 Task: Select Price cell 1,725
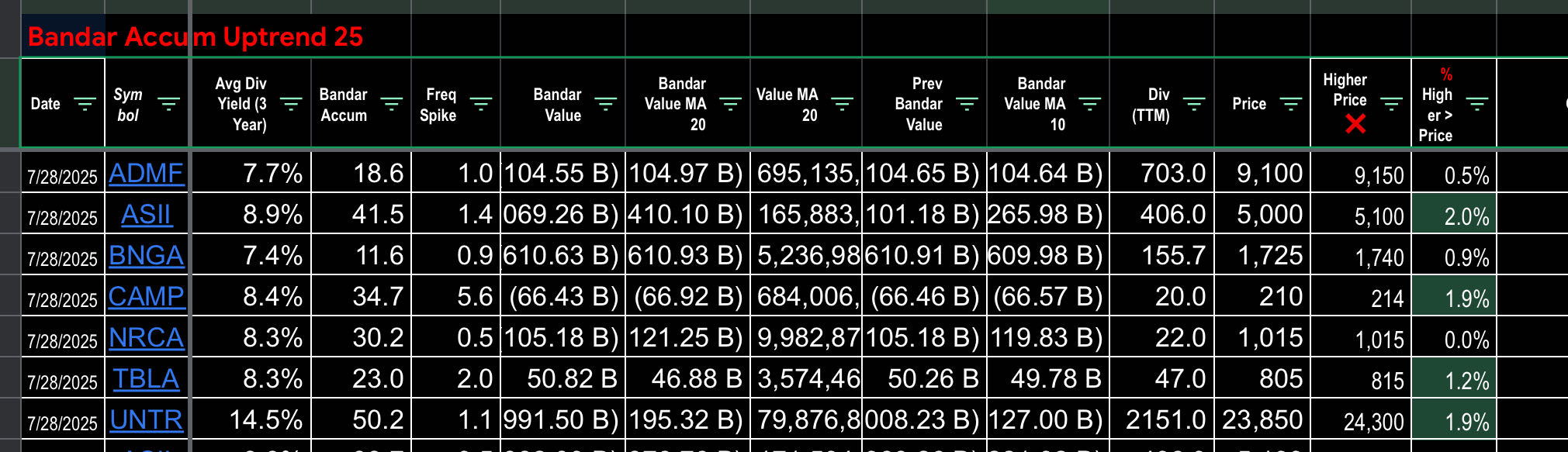pyautogui.click(x=1262, y=255)
